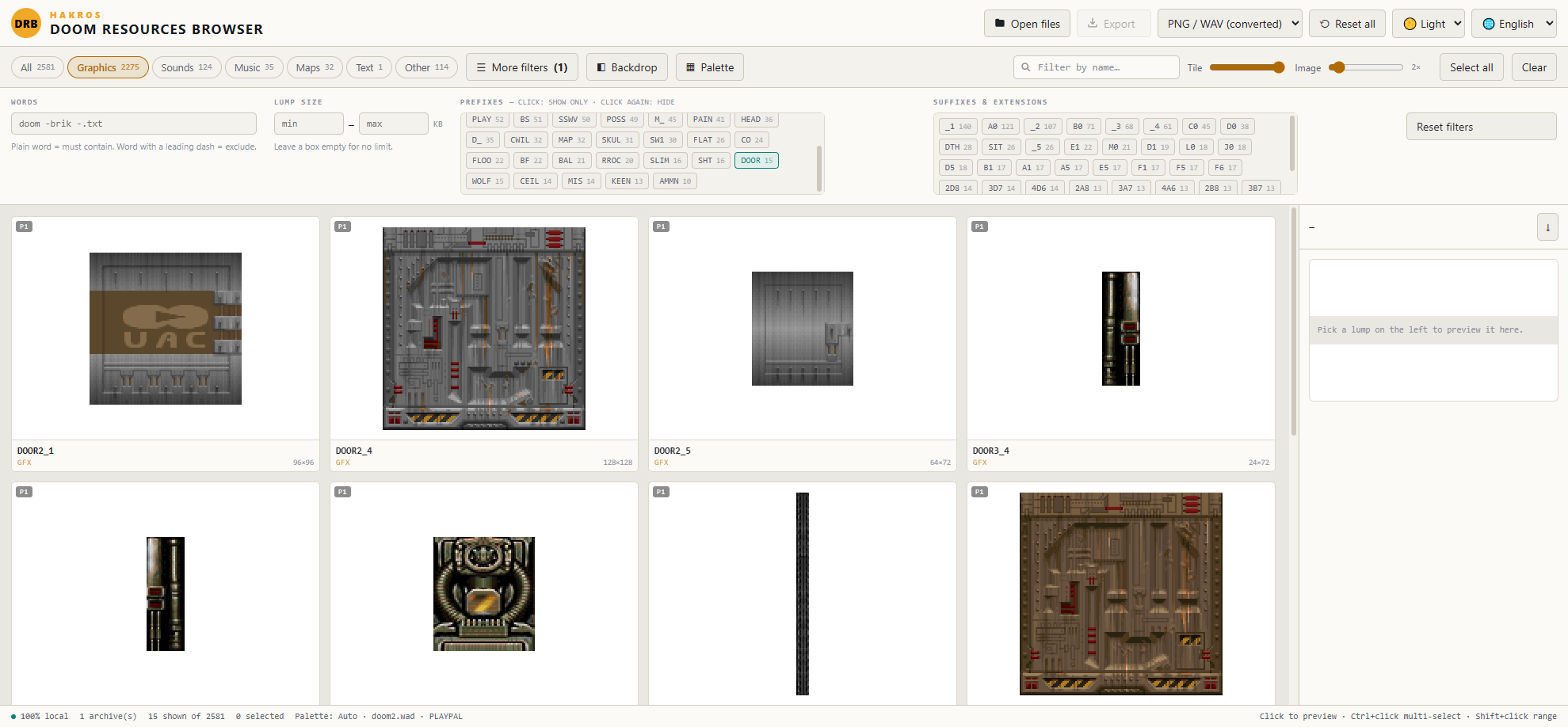This screenshot has width=1568, height=727.
Task: Toggle the AMMN prefix chip
Action: click(675, 181)
